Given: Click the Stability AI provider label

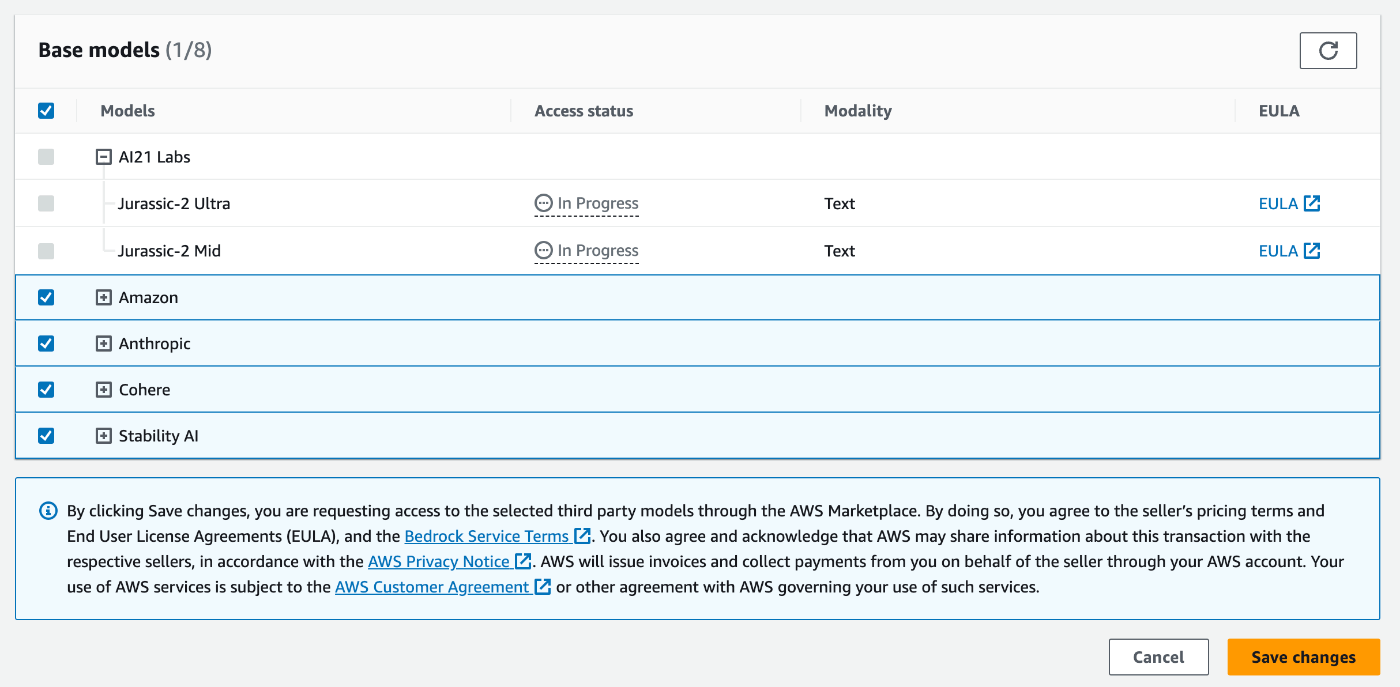Looking at the screenshot, I should tap(158, 435).
